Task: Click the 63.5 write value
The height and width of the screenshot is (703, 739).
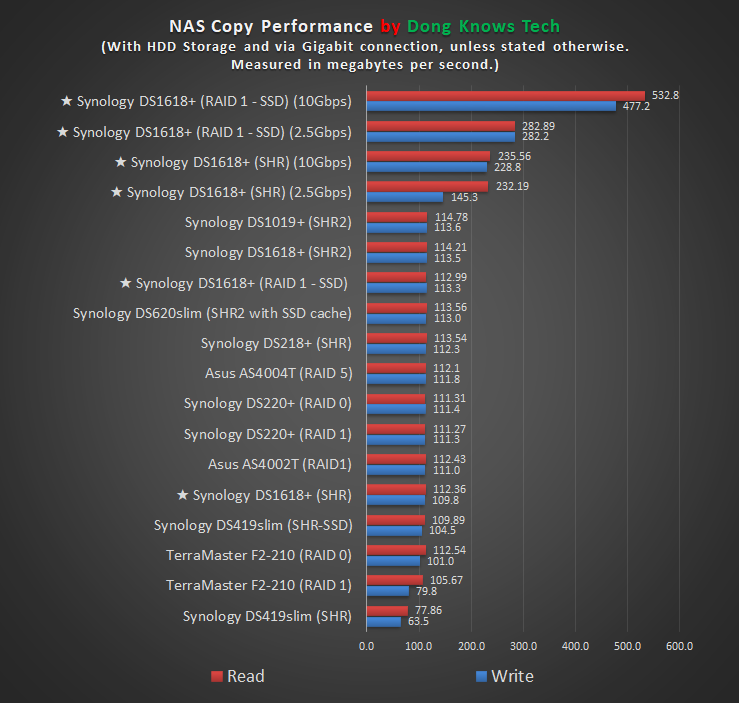Action: [x=419, y=621]
